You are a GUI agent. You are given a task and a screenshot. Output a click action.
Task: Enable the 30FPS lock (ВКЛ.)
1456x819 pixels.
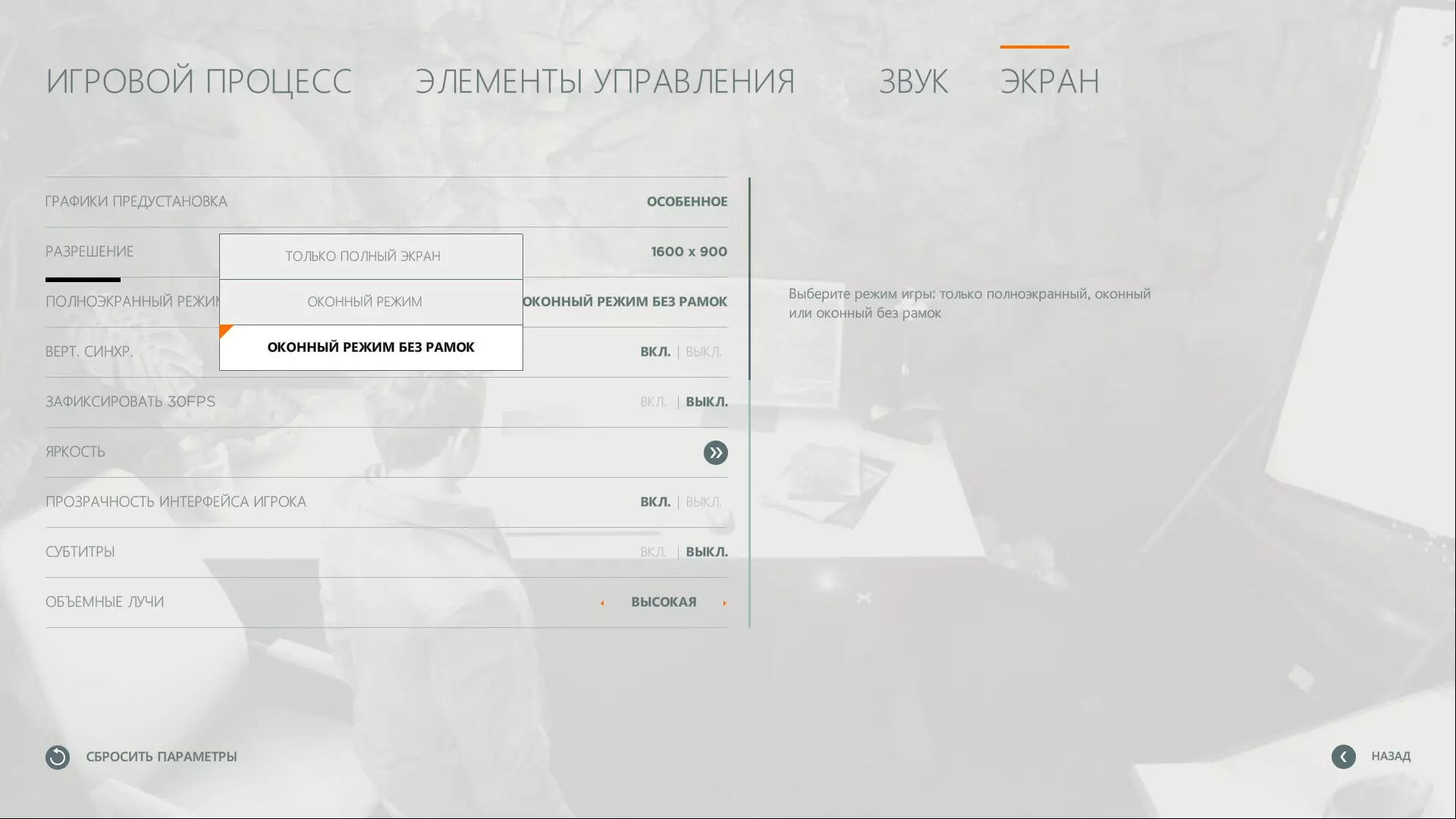coord(652,402)
